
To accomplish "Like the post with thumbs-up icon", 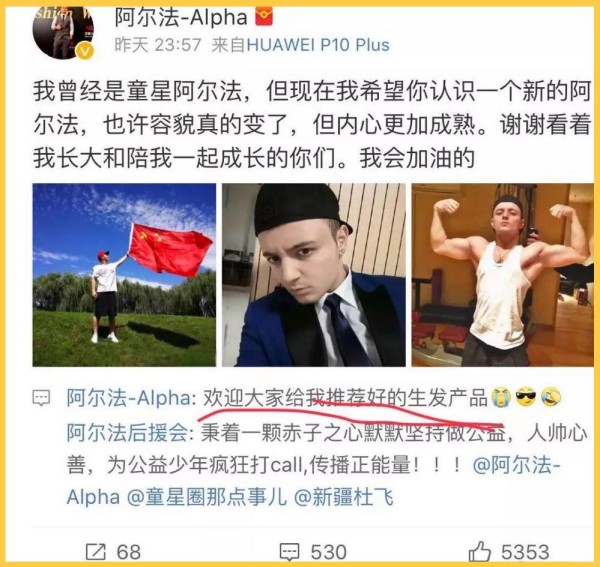I will [479, 551].
